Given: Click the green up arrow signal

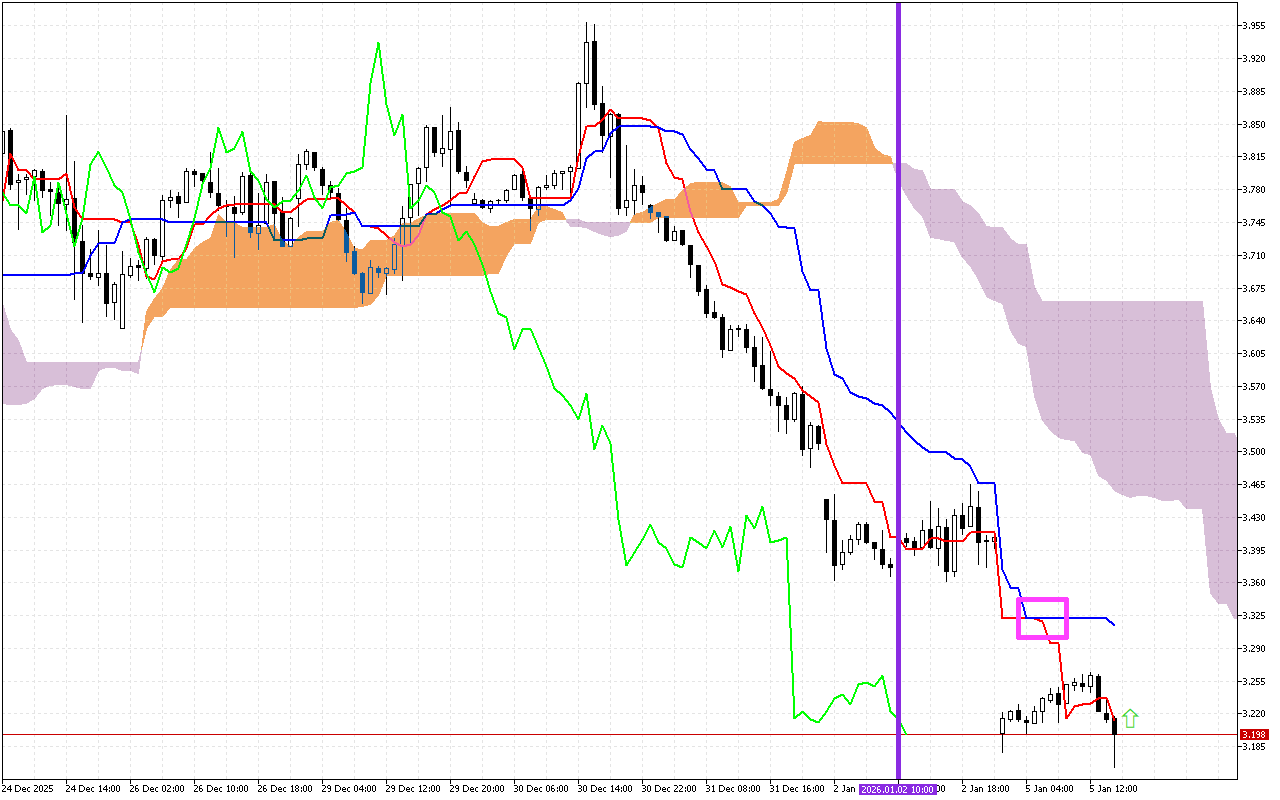Looking at the screenshot, I should (x=1130, y=718).
